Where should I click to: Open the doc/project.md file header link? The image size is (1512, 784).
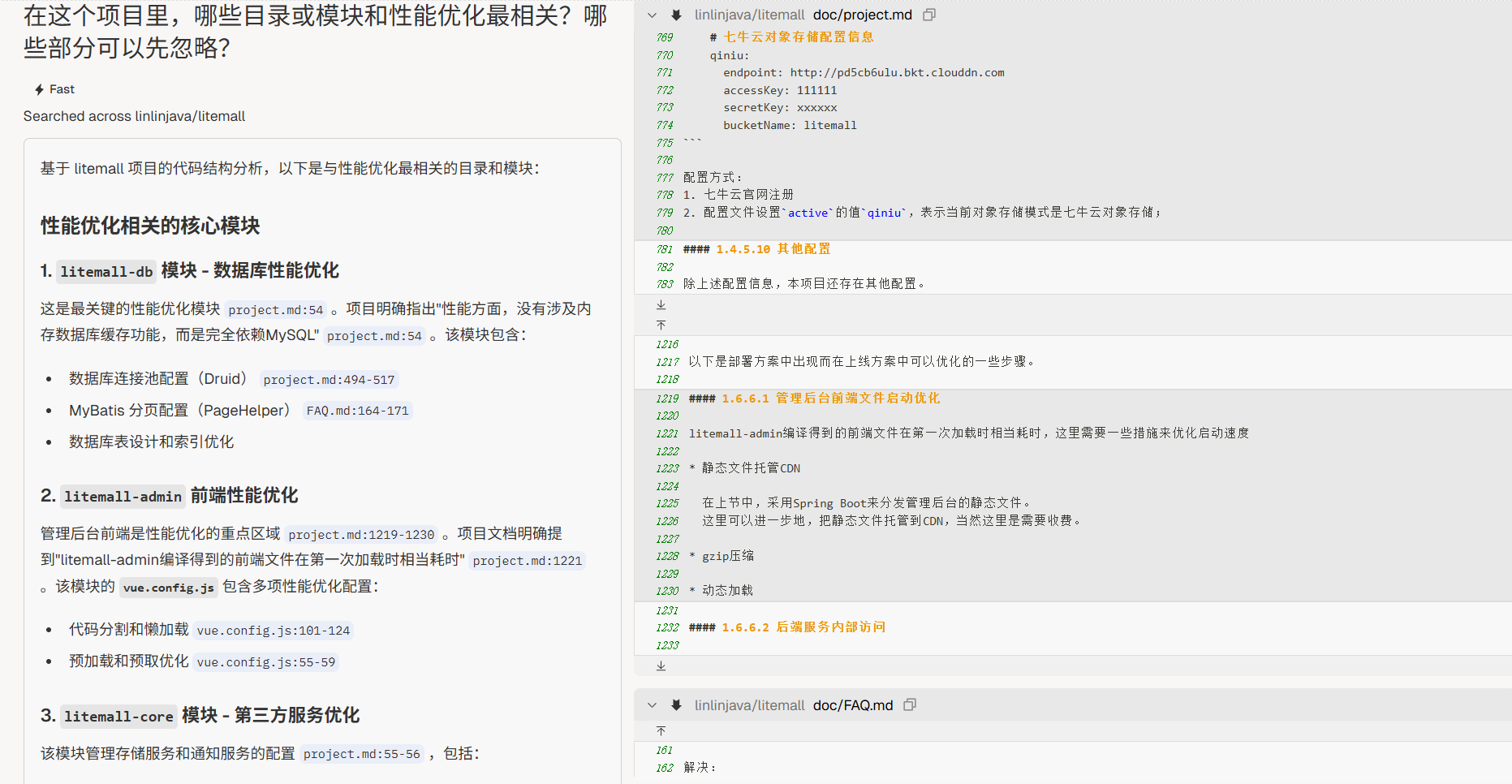coord(862,15)
